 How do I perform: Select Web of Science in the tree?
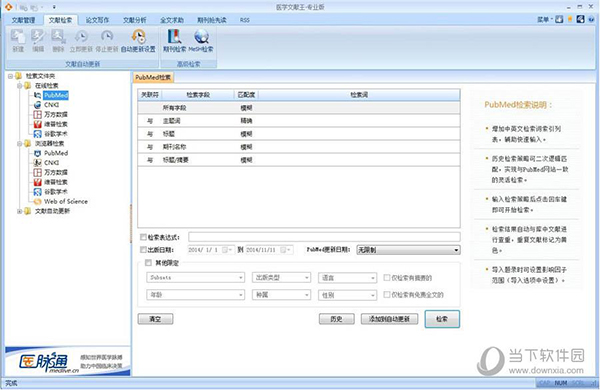click(65, 201)
